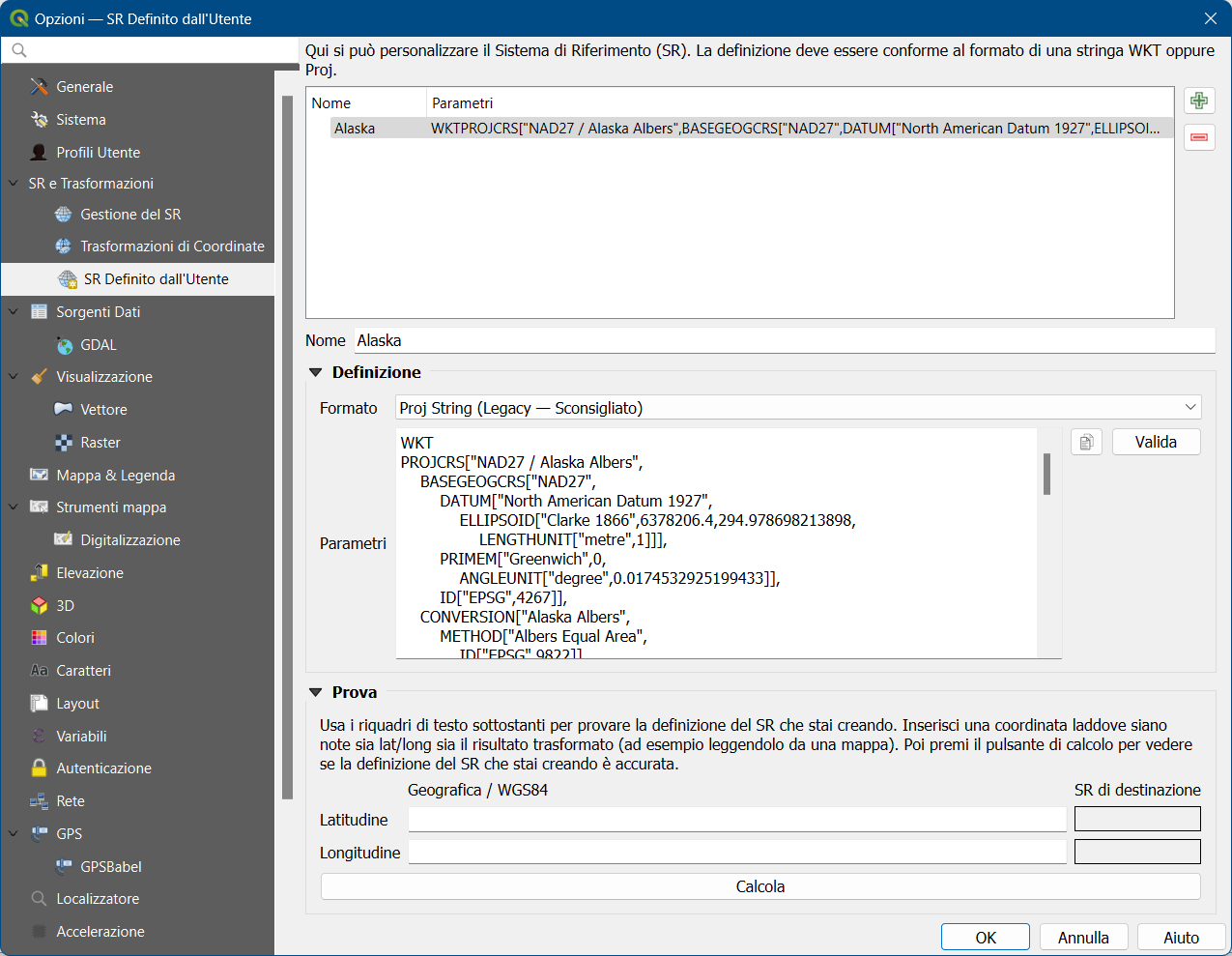The image size is (1232, 956).
Task: Select Generale in the options list
Action: [x=84, y=87]
